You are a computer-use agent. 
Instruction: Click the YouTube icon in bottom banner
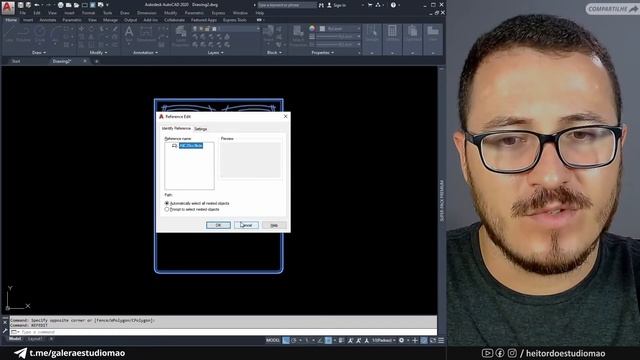[487, 353]
